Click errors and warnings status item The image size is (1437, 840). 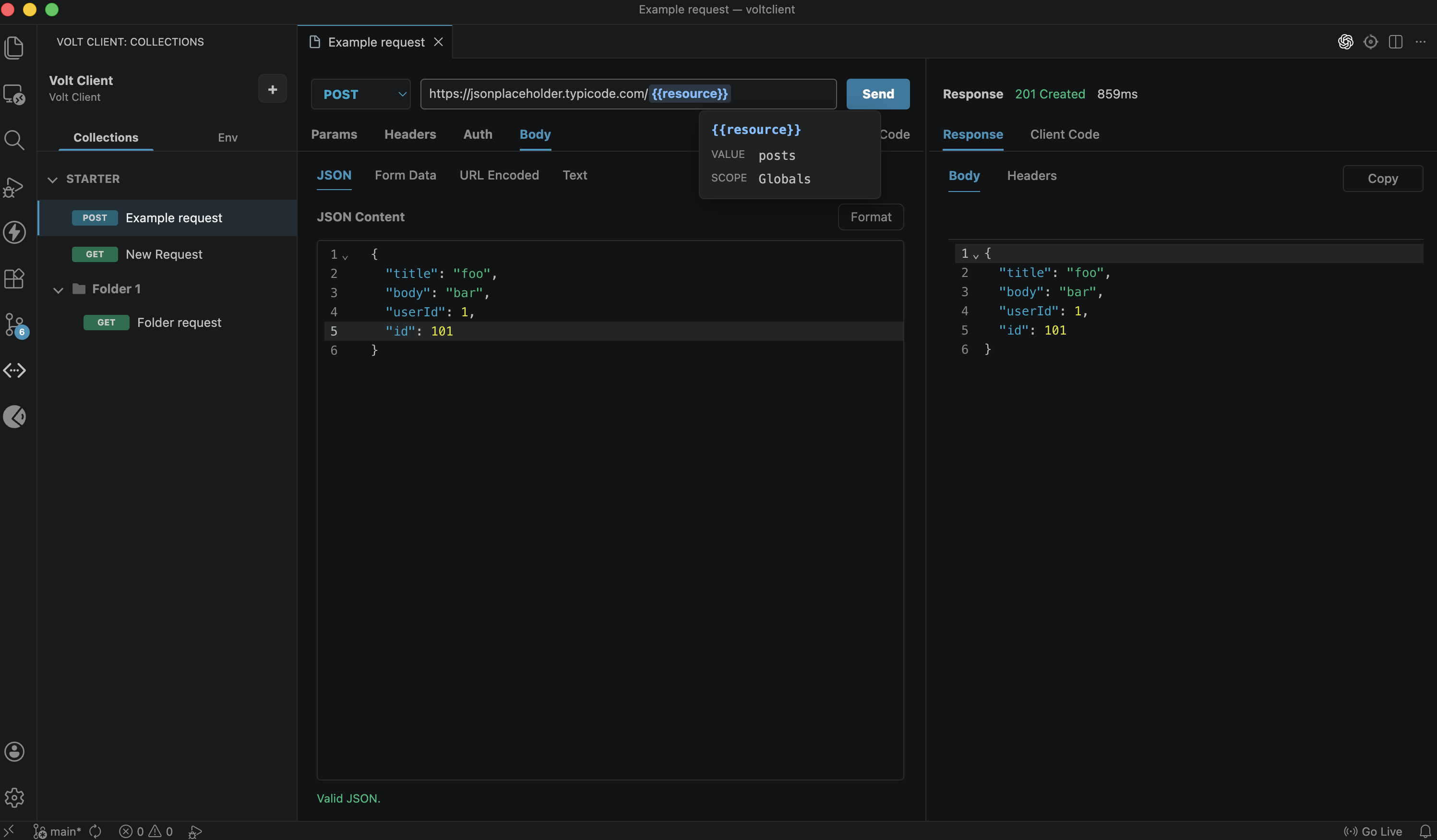(x=146, y=831)
